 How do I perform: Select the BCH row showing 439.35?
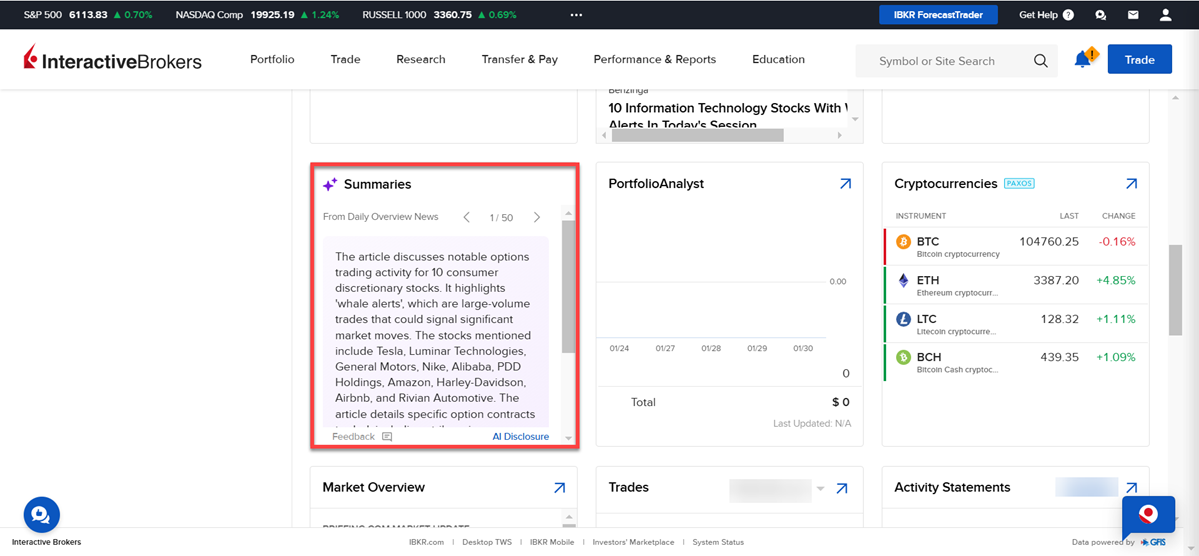1016,361
